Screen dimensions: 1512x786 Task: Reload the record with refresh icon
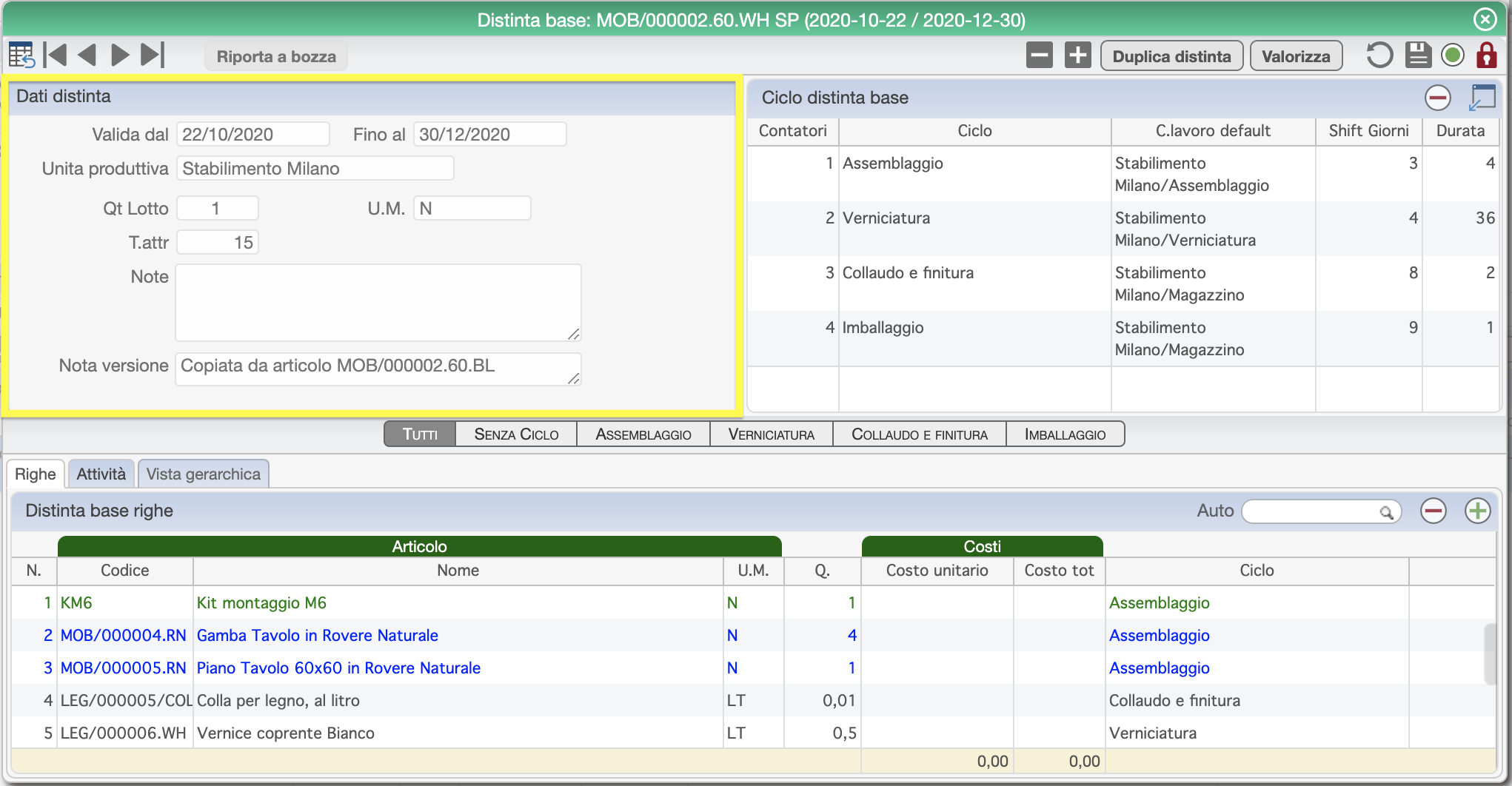[x=1379, y=56]
